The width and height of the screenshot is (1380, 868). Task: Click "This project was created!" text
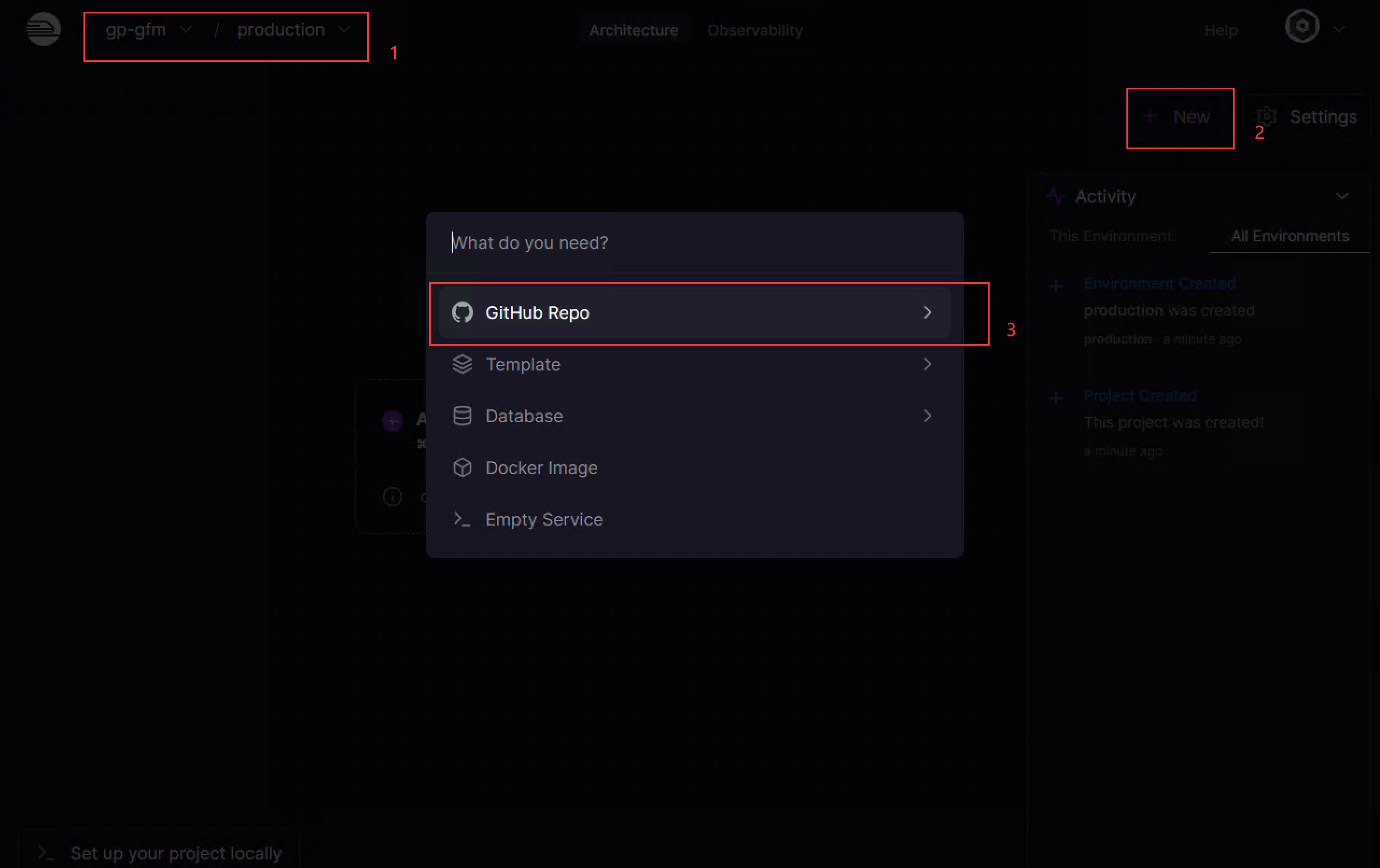1173,422
